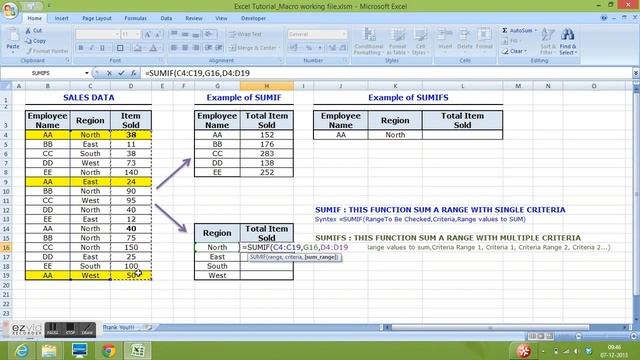The image size is (640, 360).
Task: Open Cell Styles gallery
Action: point(420,41)
